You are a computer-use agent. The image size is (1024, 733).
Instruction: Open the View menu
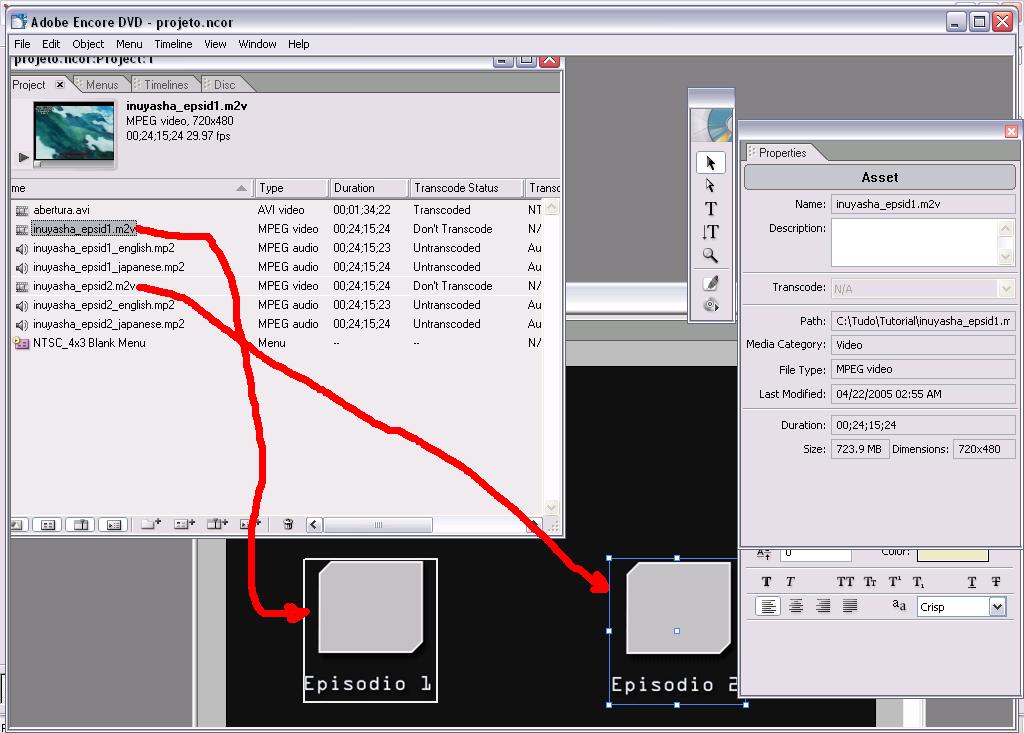click(x=215, y=44)
